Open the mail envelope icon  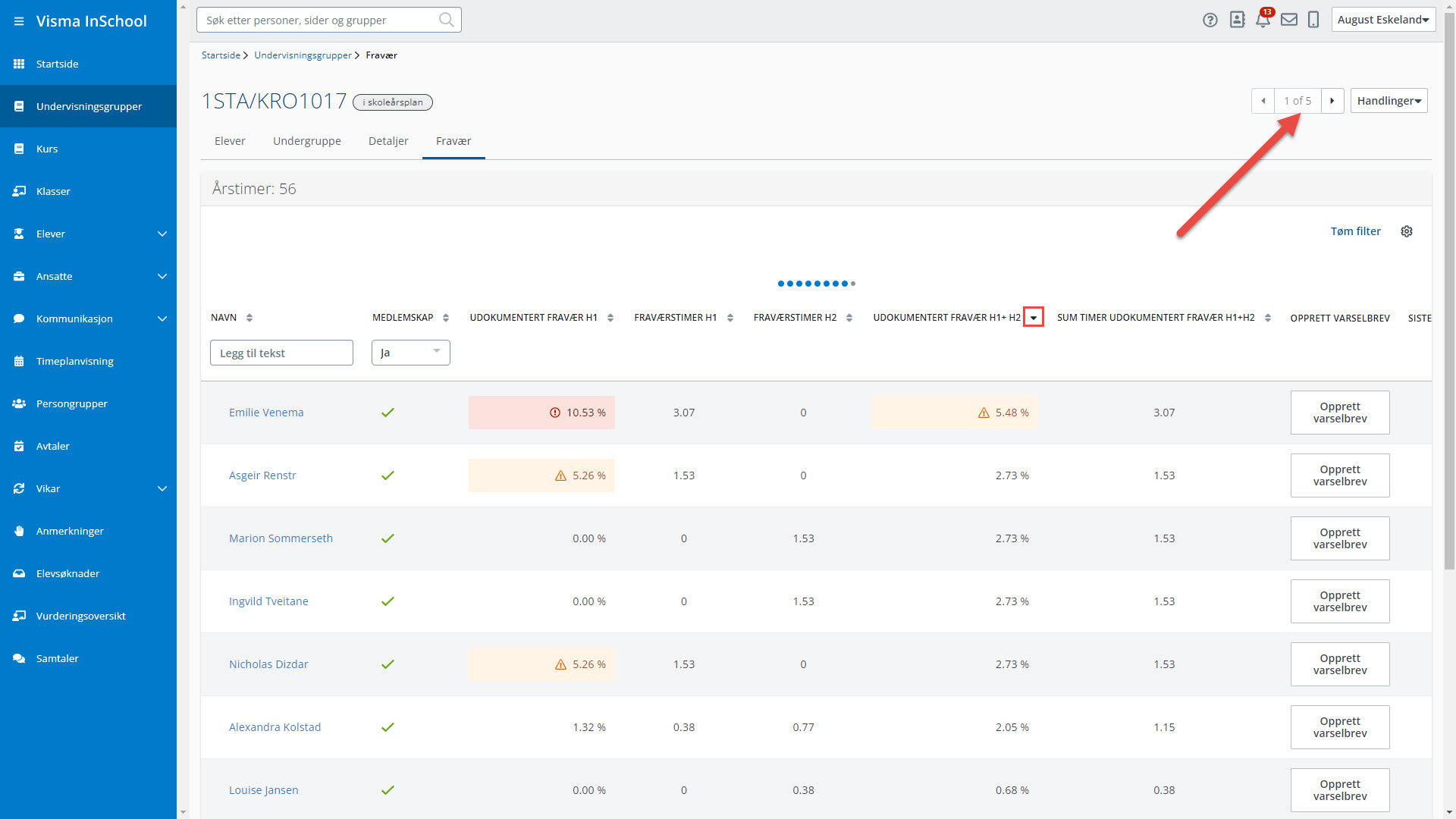[x=1289, y=20]
